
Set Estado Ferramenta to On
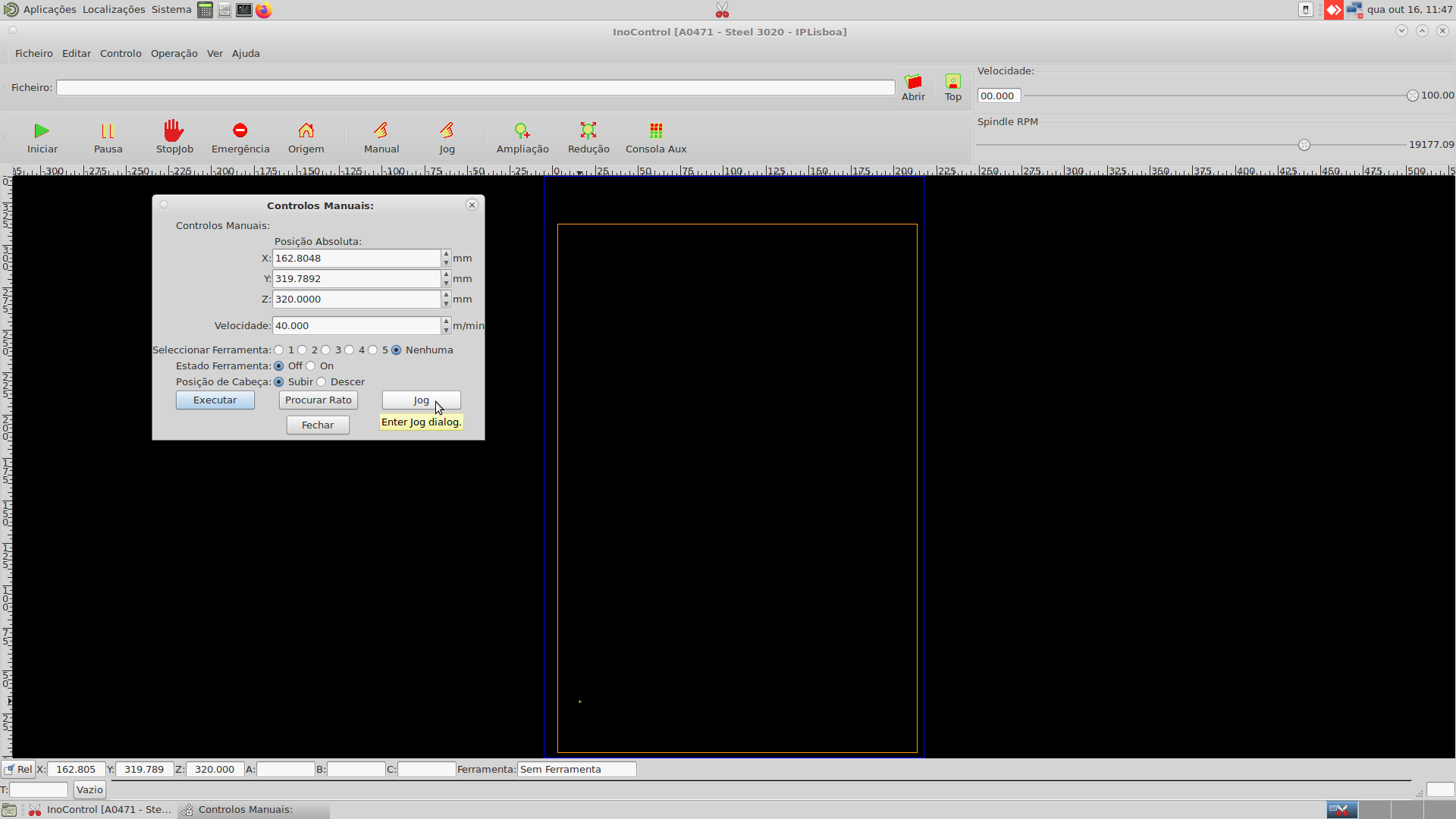tap(311, 366)
